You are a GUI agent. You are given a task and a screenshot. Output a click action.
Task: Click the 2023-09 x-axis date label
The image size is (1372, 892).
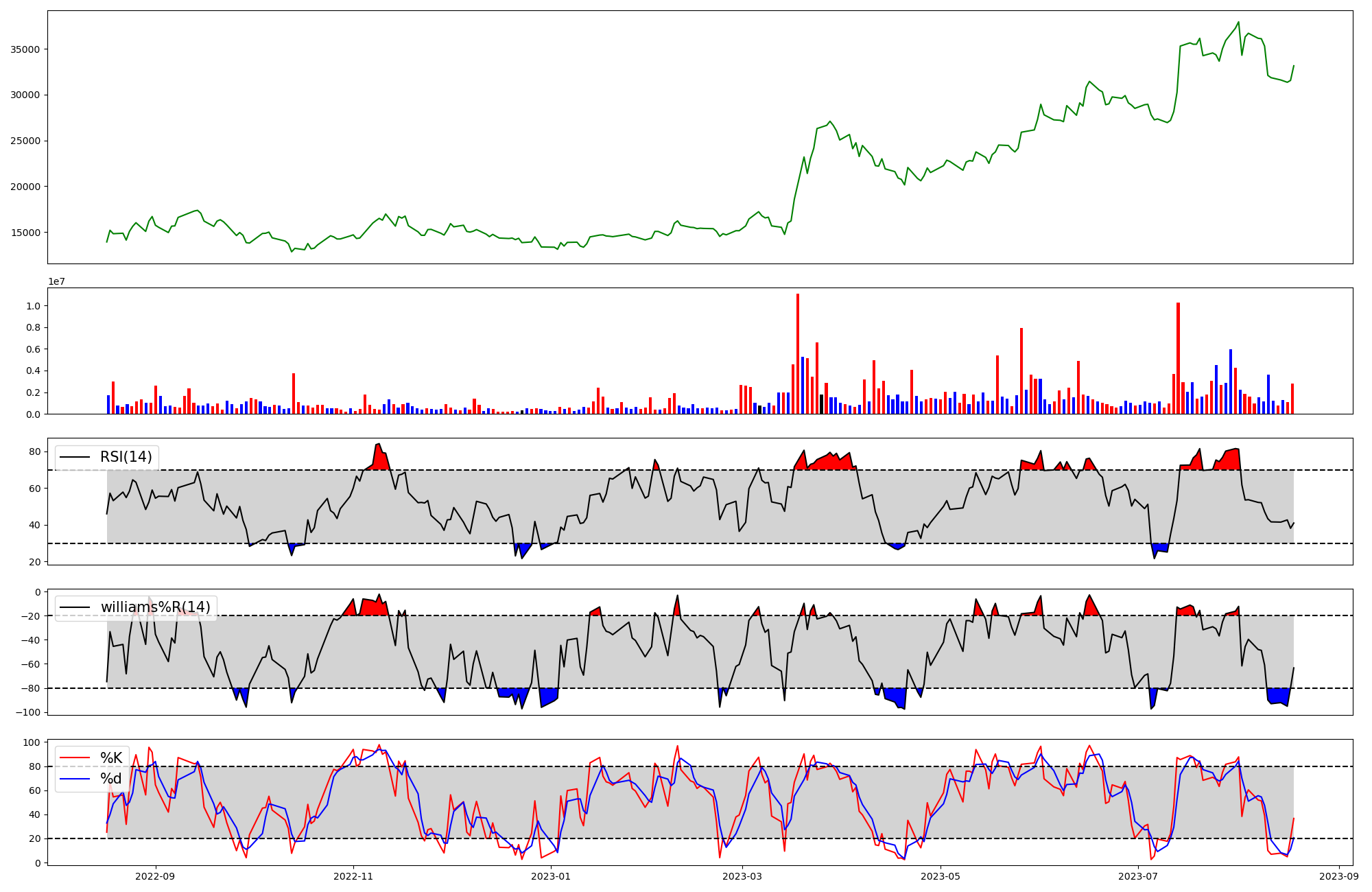pos(1339,876)
